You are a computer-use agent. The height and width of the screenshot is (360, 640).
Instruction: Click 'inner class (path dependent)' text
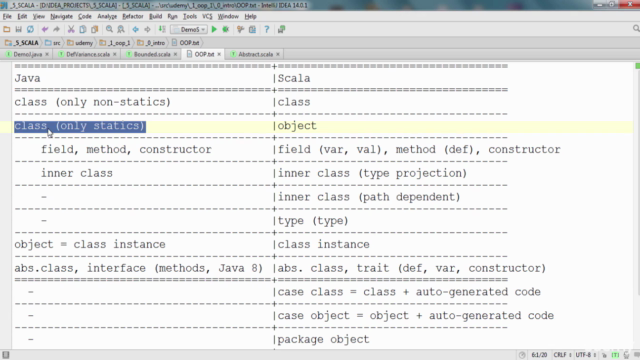tap(369, 197)
